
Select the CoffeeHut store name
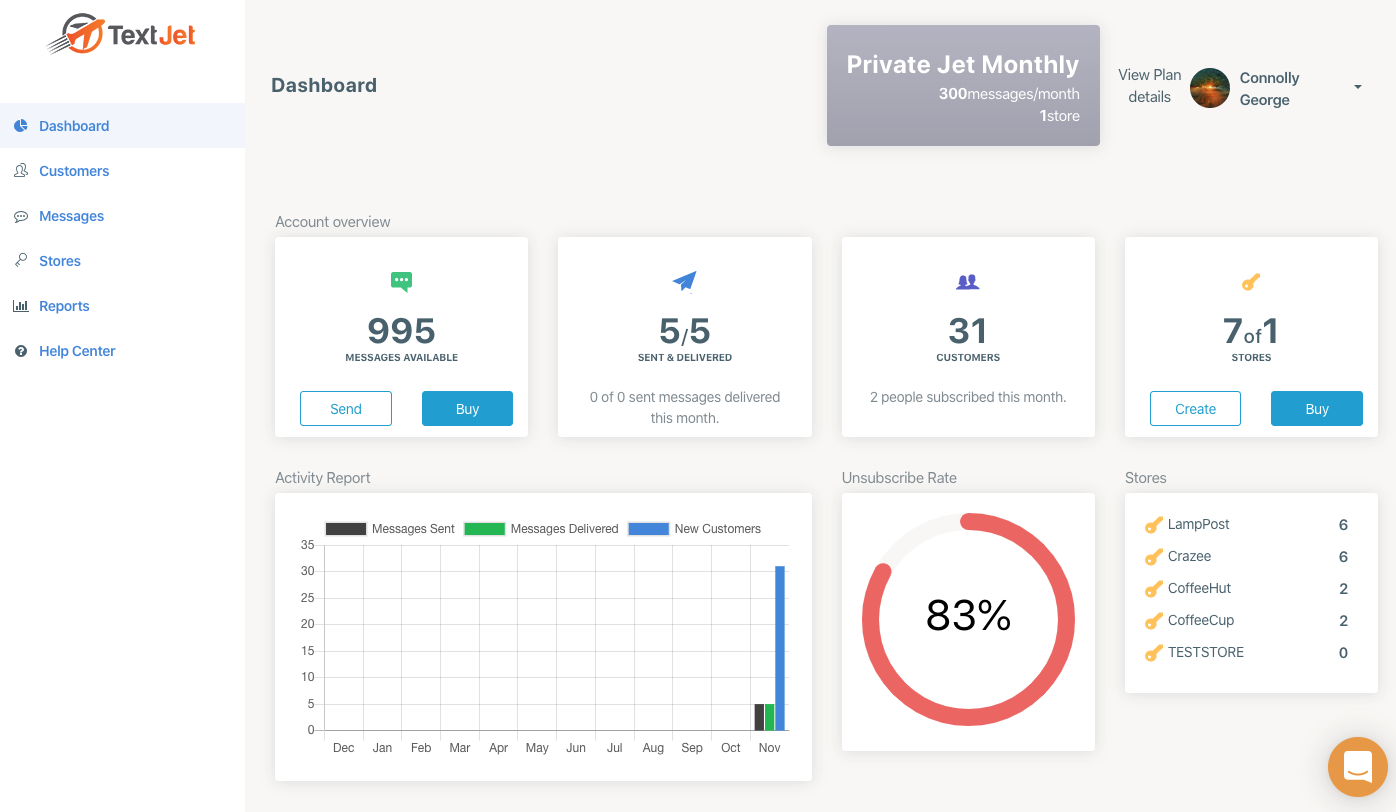click(1200, 589)
